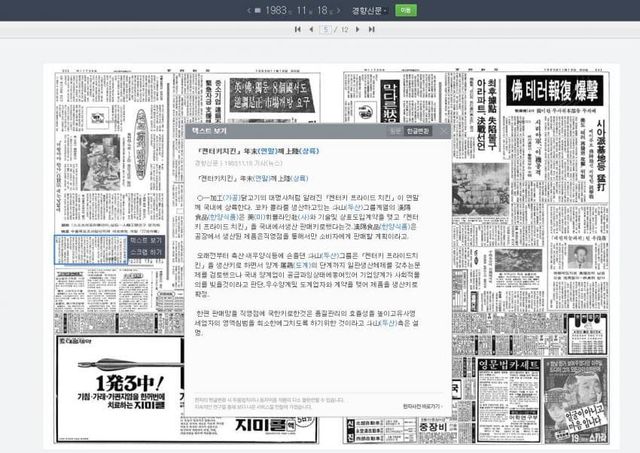The width and height of the screenshot is (640, 453).
Task: Jump to the first page
Action: (x=296, y=30)
